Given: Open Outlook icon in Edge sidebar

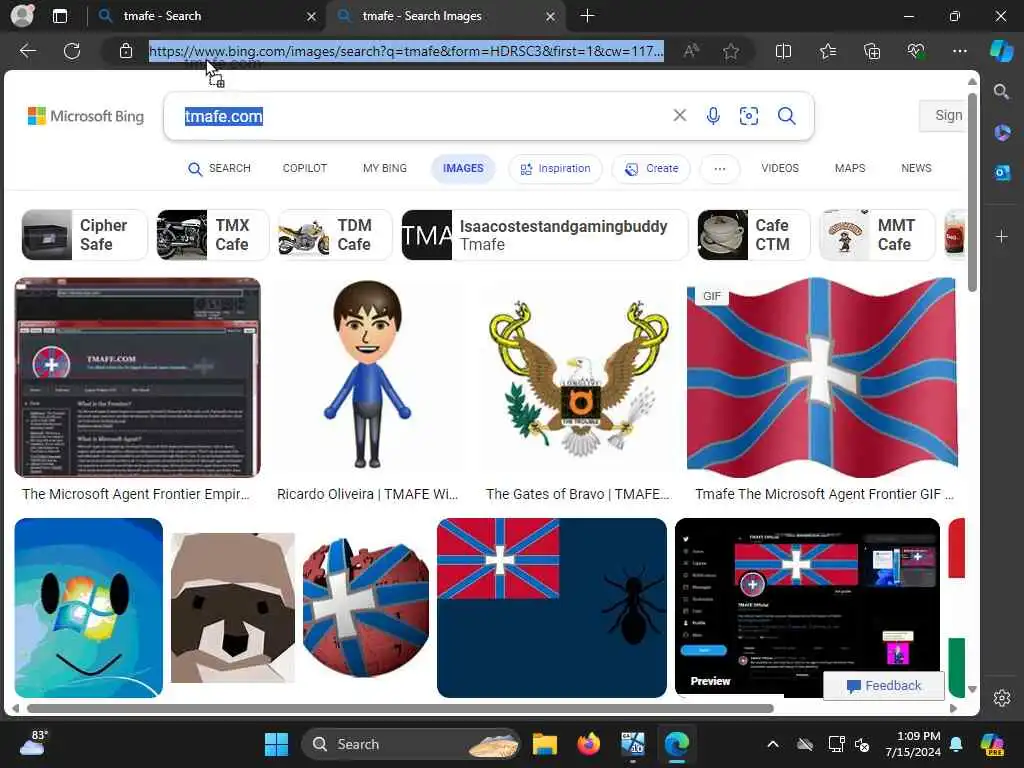Looking at the screenshot, I should [x=1002, y=172].
